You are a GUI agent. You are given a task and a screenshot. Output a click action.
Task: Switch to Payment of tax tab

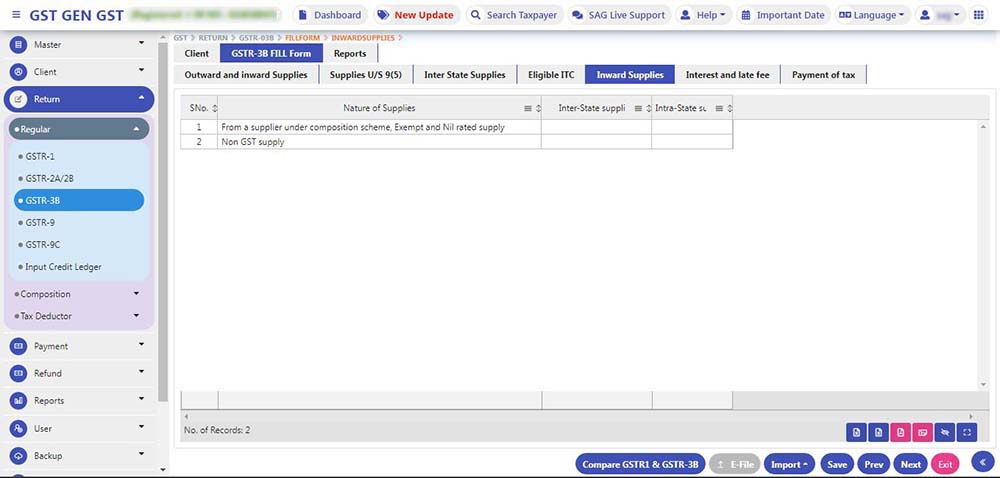[x=823, y=75]
